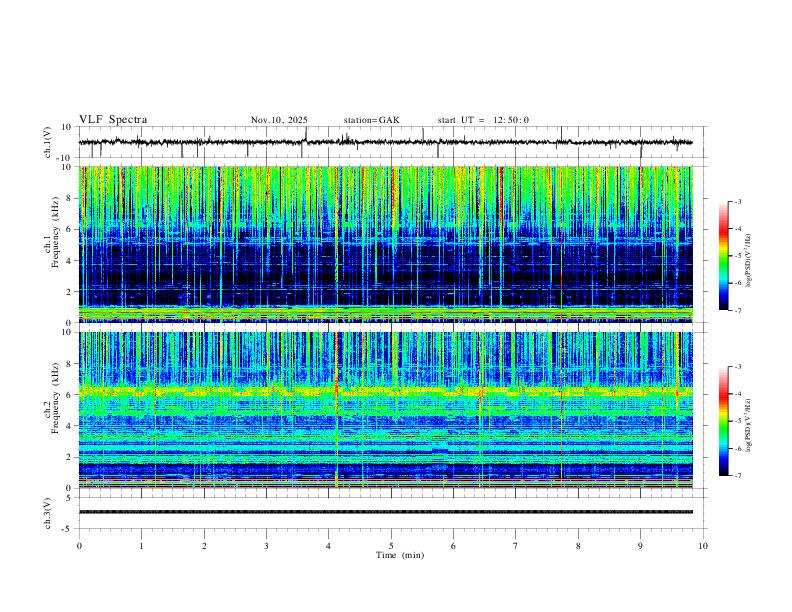The height and width of the screenshot is (612, 792).
Task: Click the ch.1 waveform trace panel
Action: click(392, 142)
